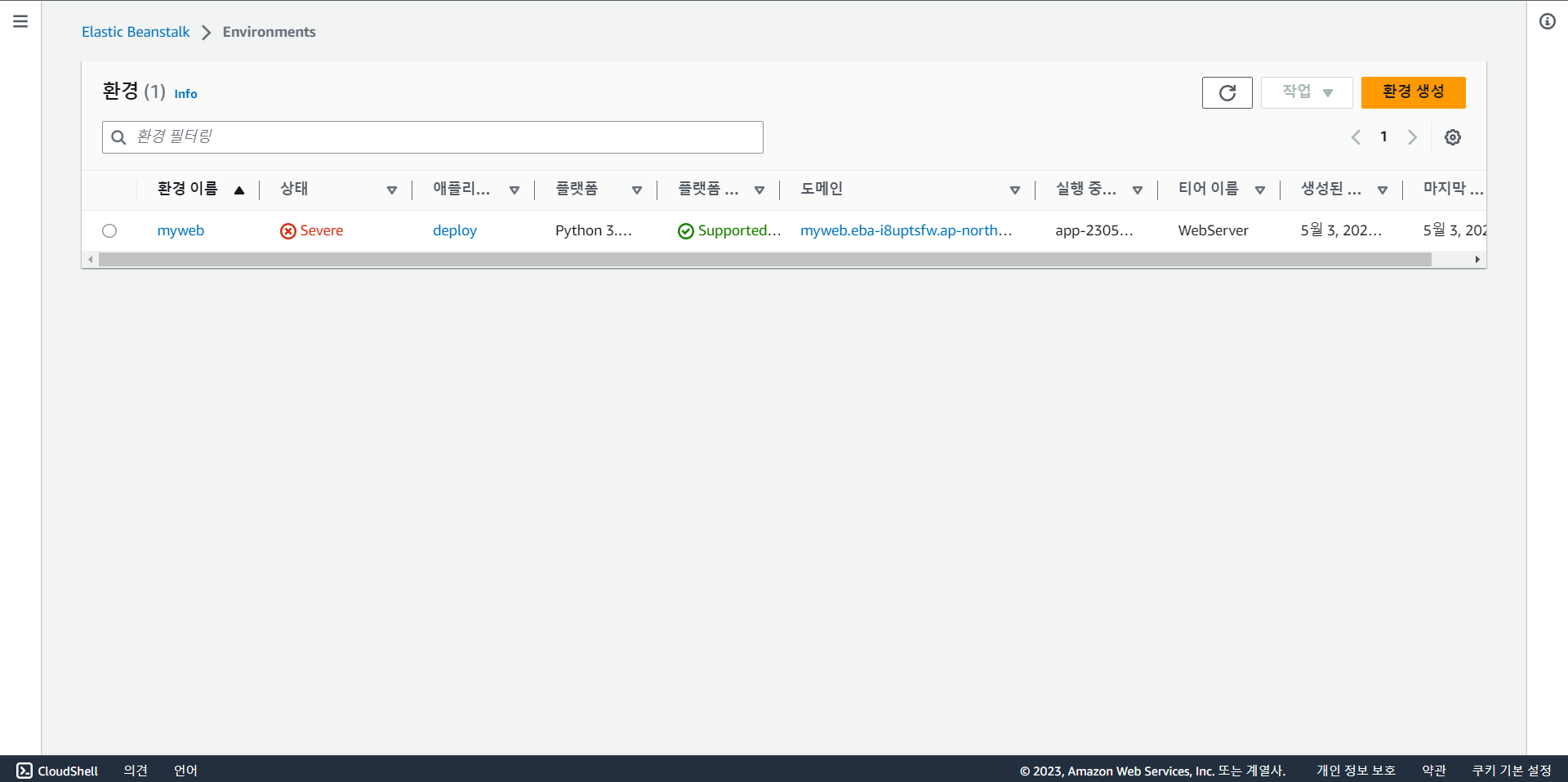Open the deploy application link
Viewport: 1568px width, 782px height.
pos(455,230)
